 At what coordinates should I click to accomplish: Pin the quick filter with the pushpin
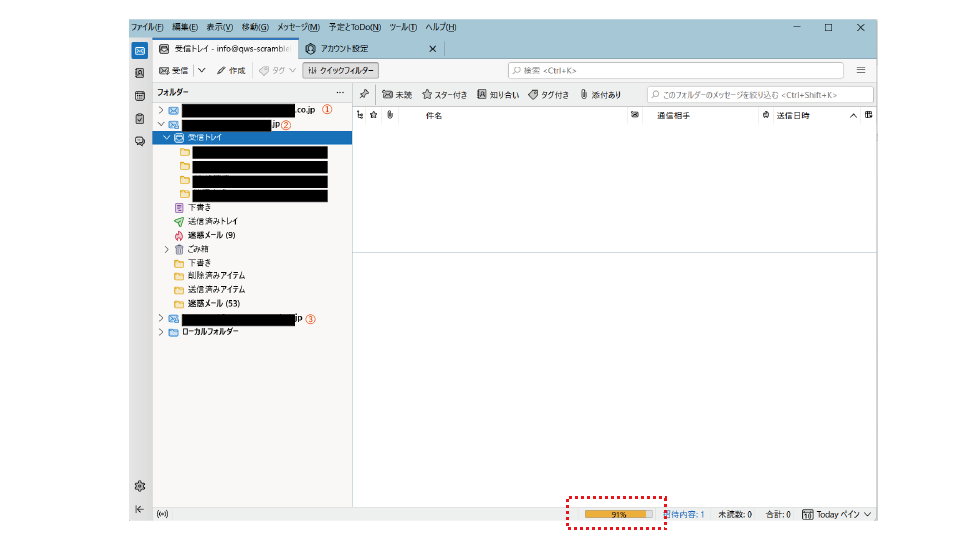[x=364, y=95]
